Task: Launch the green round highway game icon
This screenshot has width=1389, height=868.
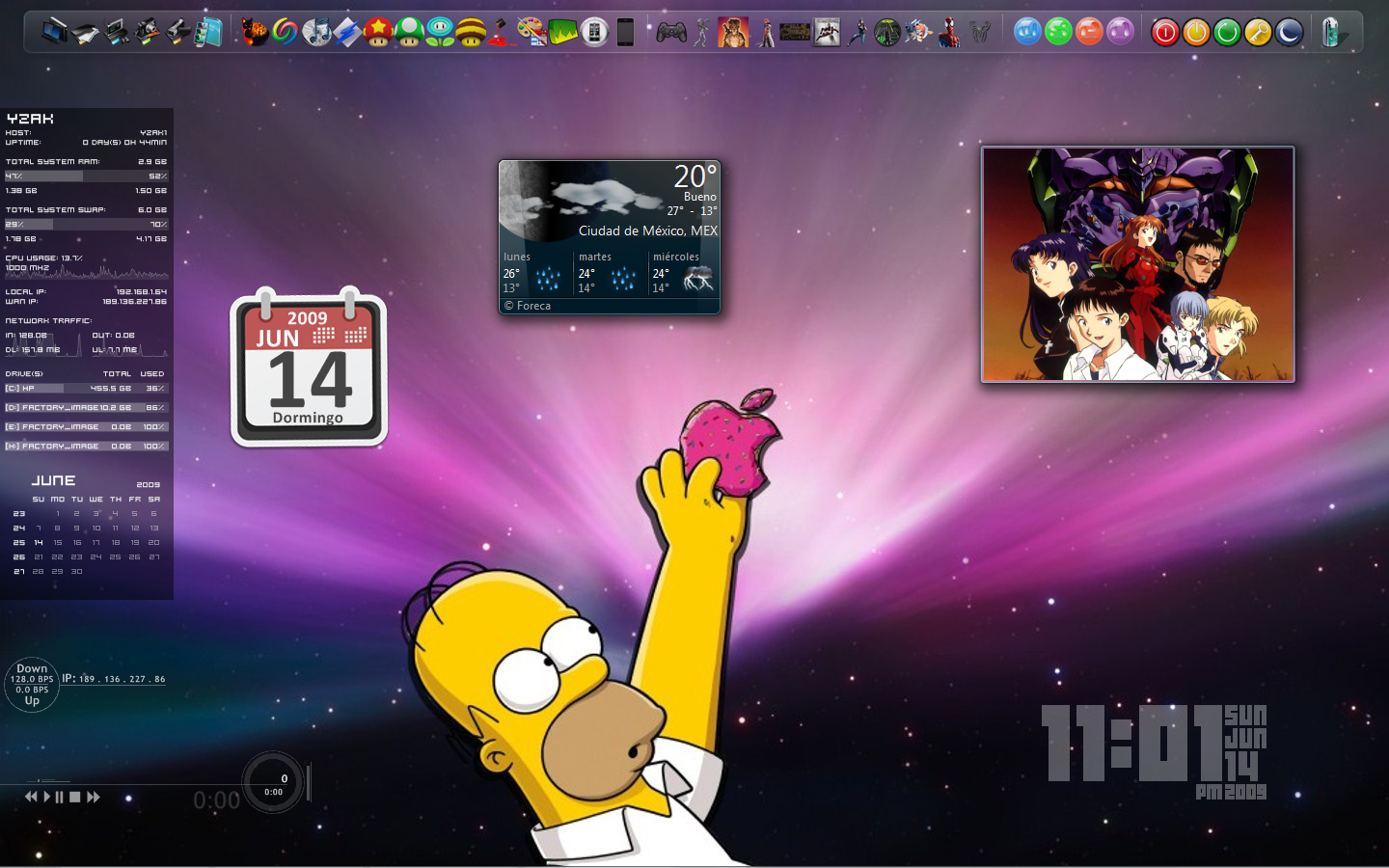Action: (887, 33)
